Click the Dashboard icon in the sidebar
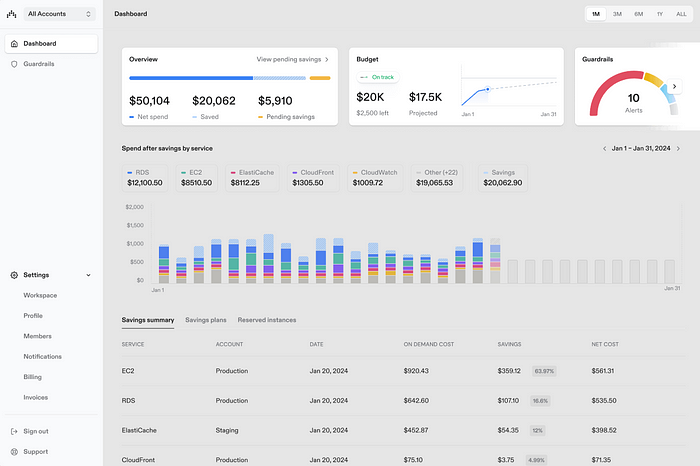This screenshot has height=466, width=700. point(14,44)
